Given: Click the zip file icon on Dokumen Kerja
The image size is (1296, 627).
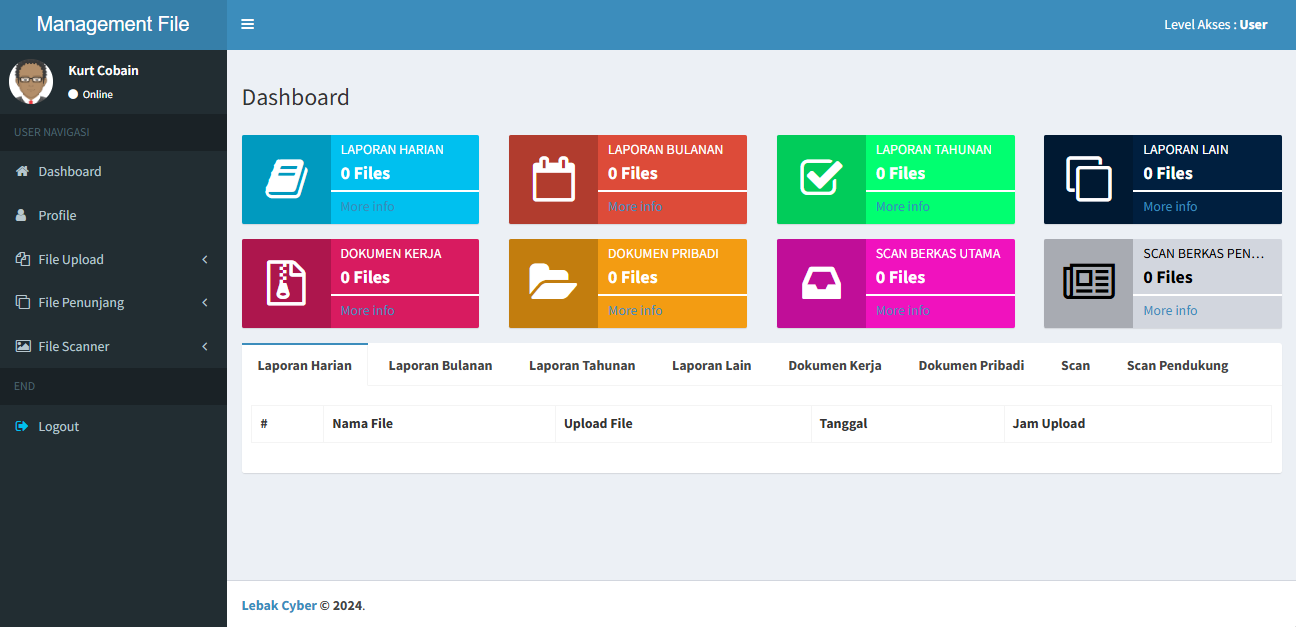Looking at the screenshot, I should click(x=286, y=284).
